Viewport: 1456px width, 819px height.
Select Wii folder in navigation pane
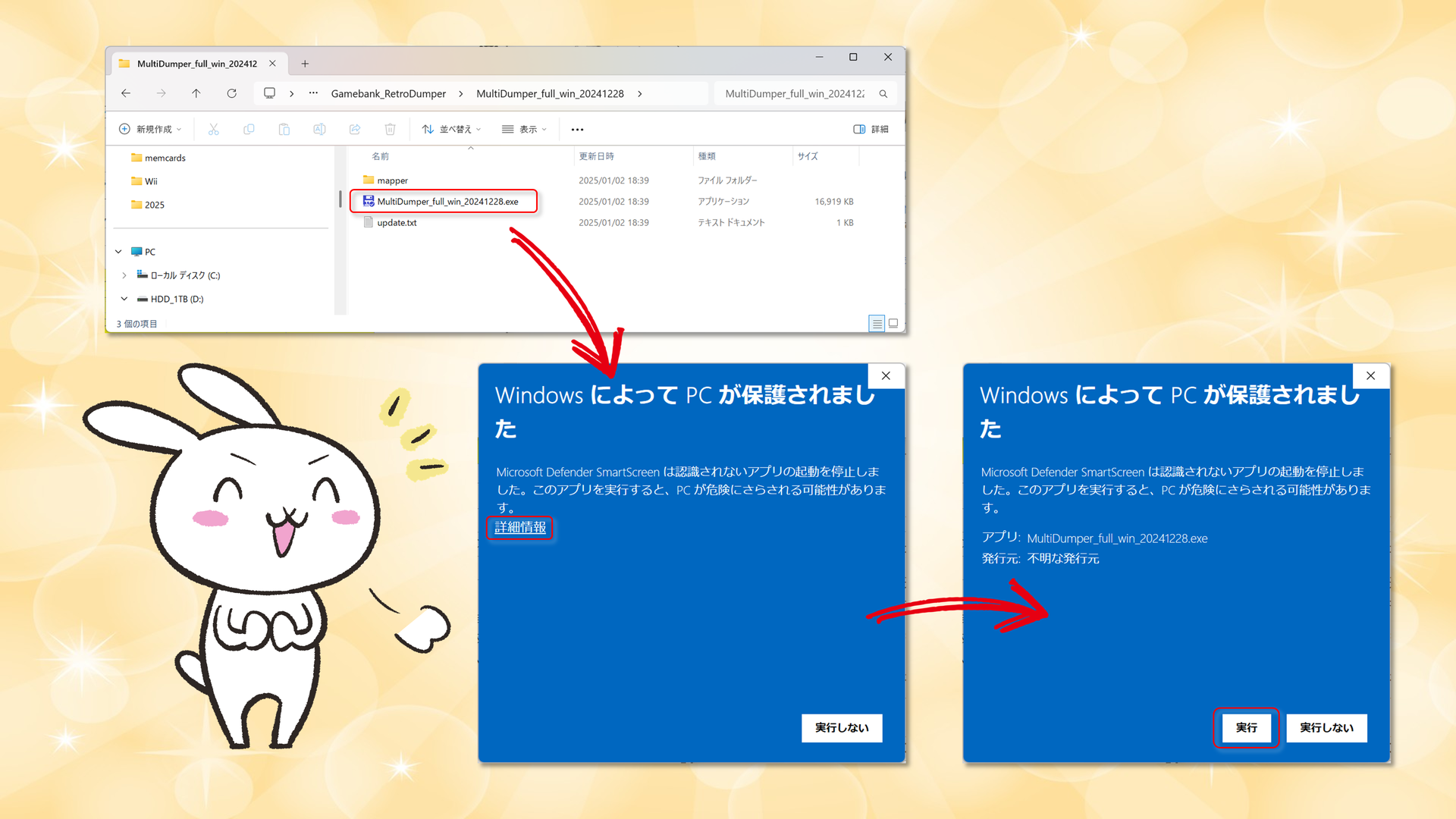click(x=144, y=181)
